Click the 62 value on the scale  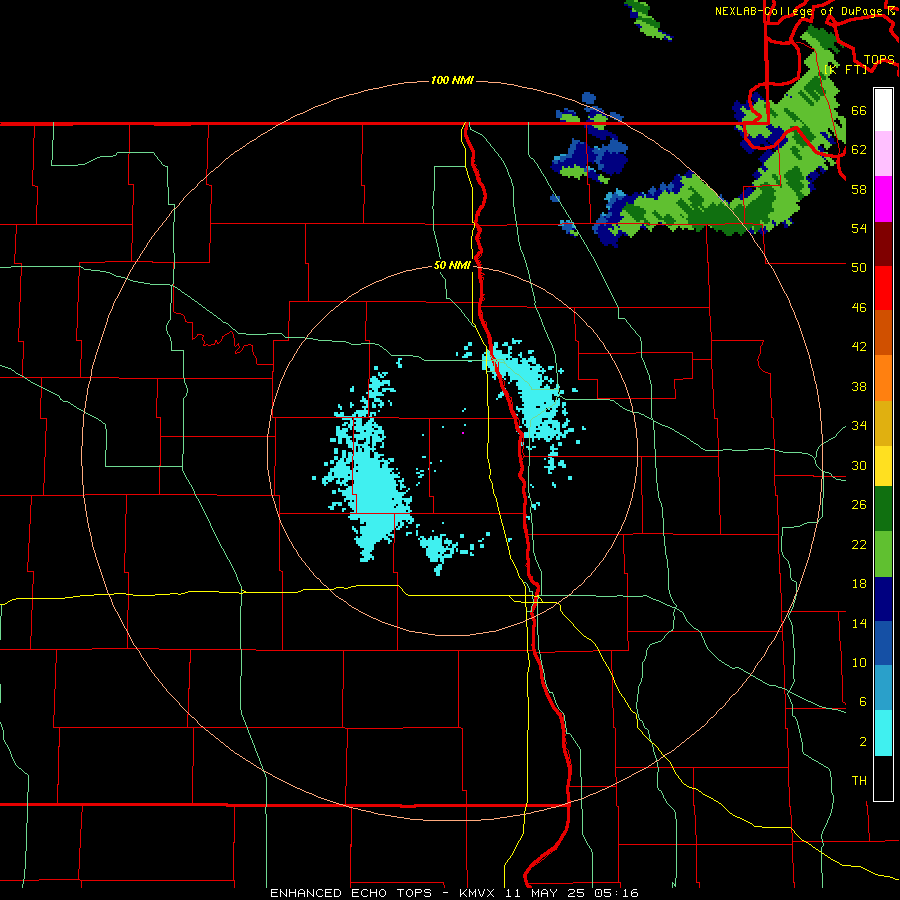[x=859, y=150]
